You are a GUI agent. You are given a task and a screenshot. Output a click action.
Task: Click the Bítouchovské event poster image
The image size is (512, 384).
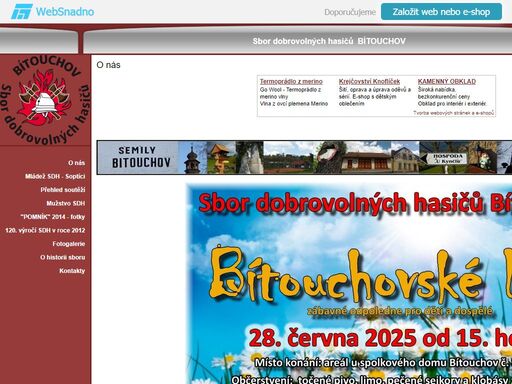tap(349, 283)
